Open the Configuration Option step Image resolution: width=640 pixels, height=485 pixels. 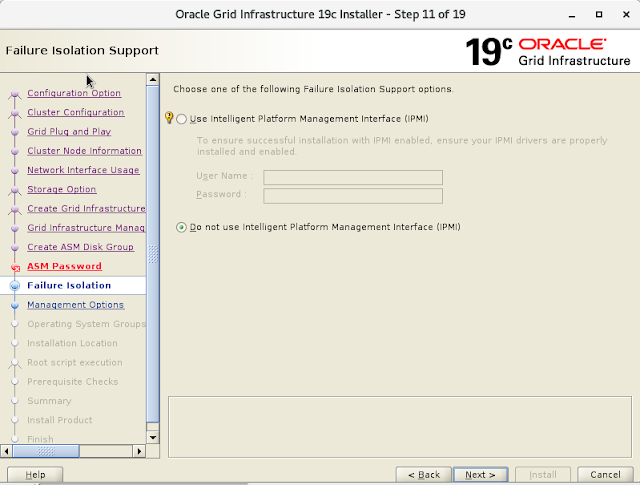[x=74, y=93]
